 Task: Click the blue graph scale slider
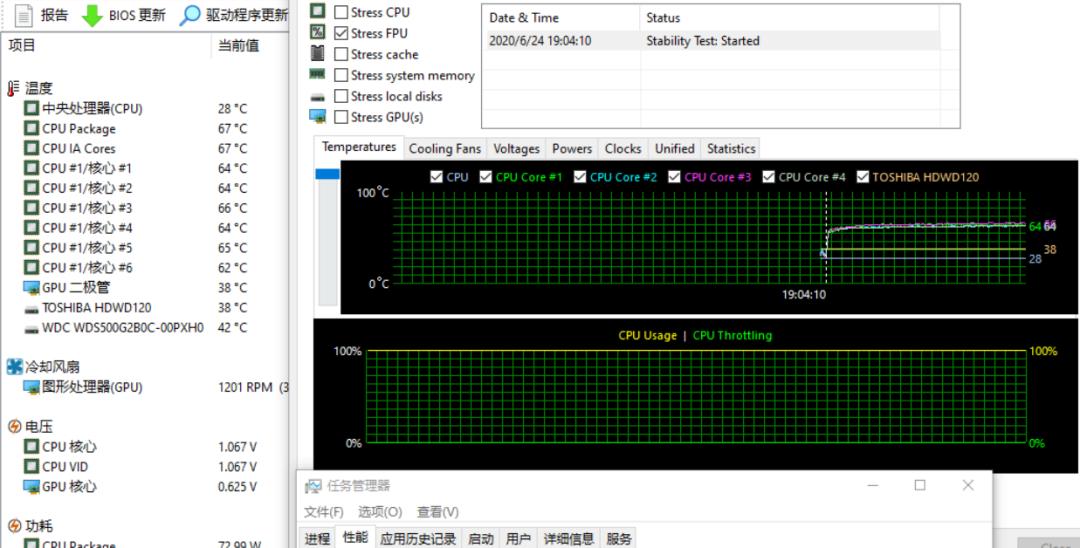pos(327,174)
